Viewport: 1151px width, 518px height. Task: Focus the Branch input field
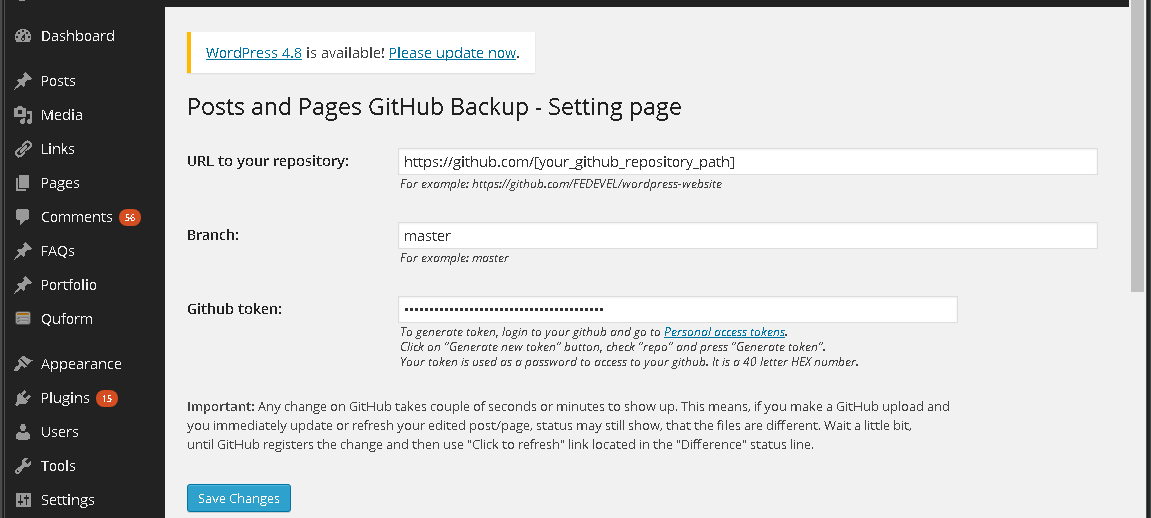coord(747,236)
